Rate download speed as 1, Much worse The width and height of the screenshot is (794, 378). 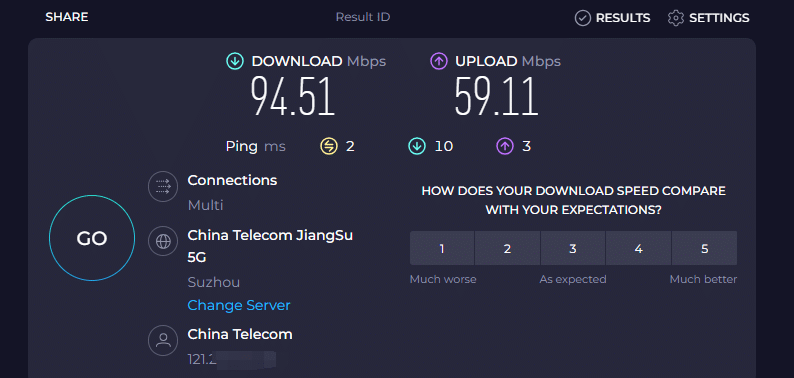point(442,248)
